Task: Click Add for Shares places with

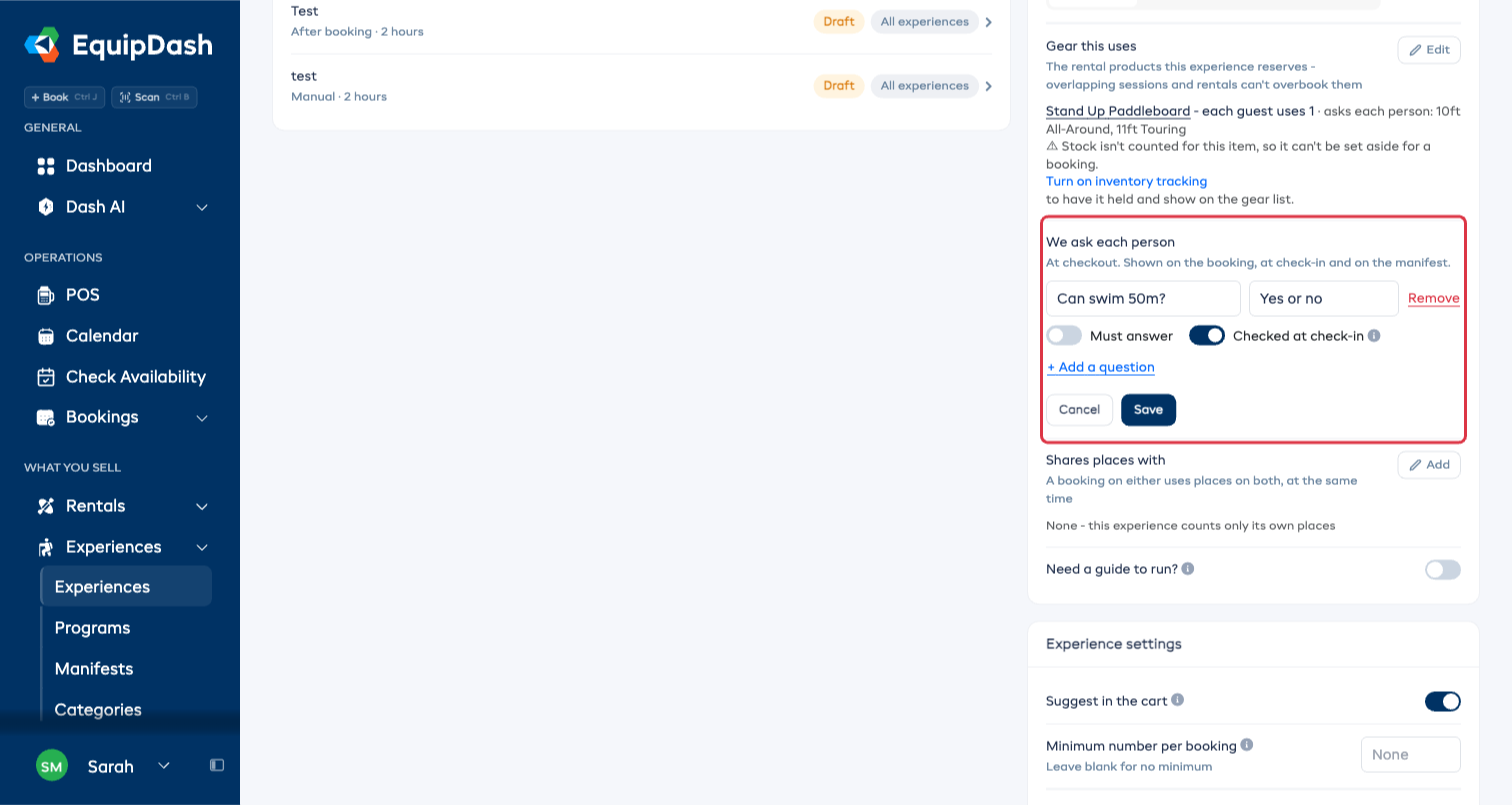Action: pyautogui.click(x=1429, y=465)
